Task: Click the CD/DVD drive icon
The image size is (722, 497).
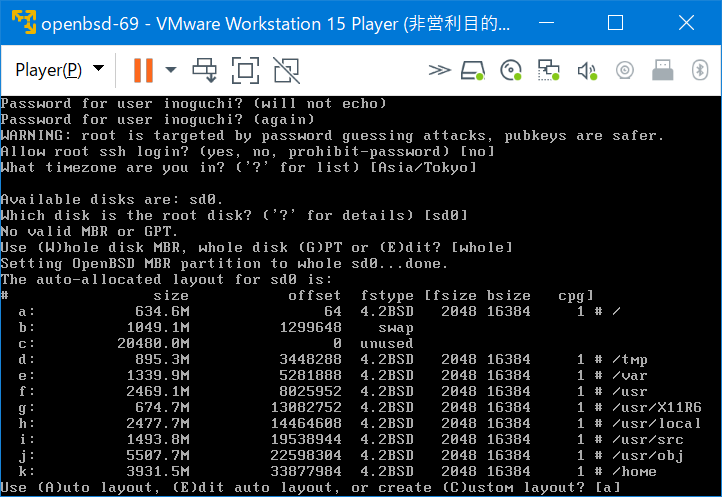Action: tap(511, 70)
